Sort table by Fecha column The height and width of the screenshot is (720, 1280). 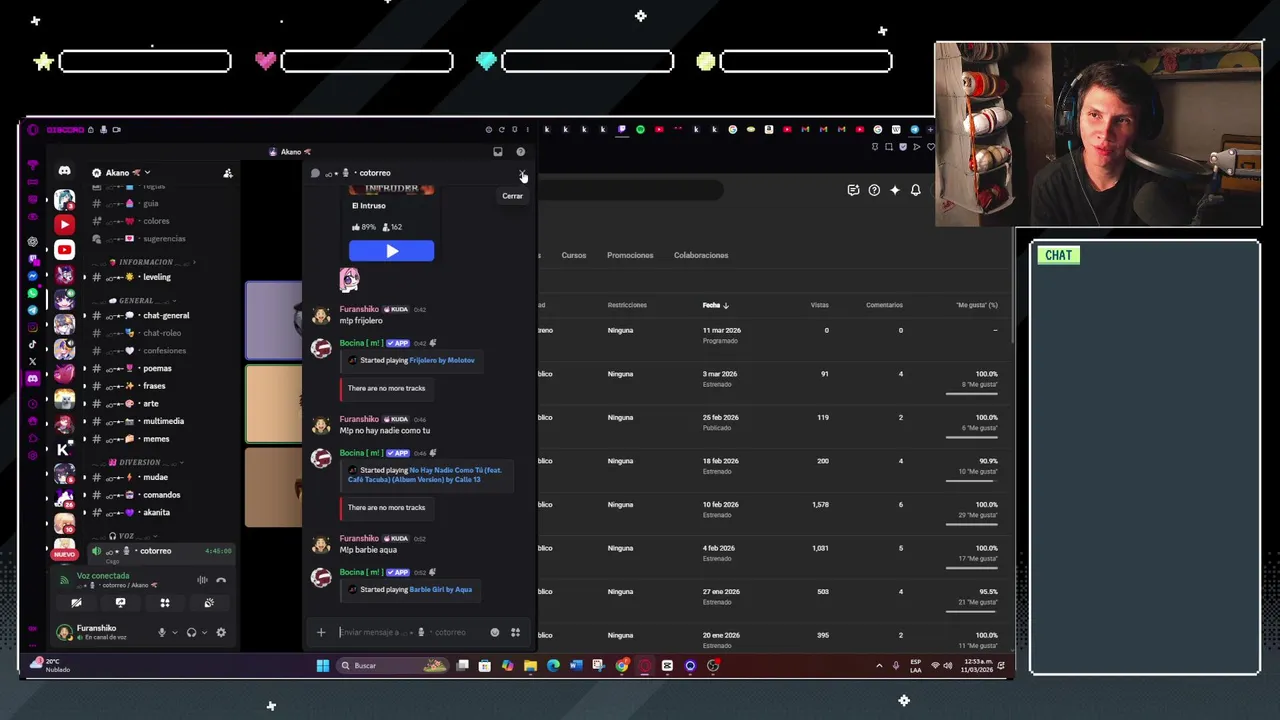715,305
